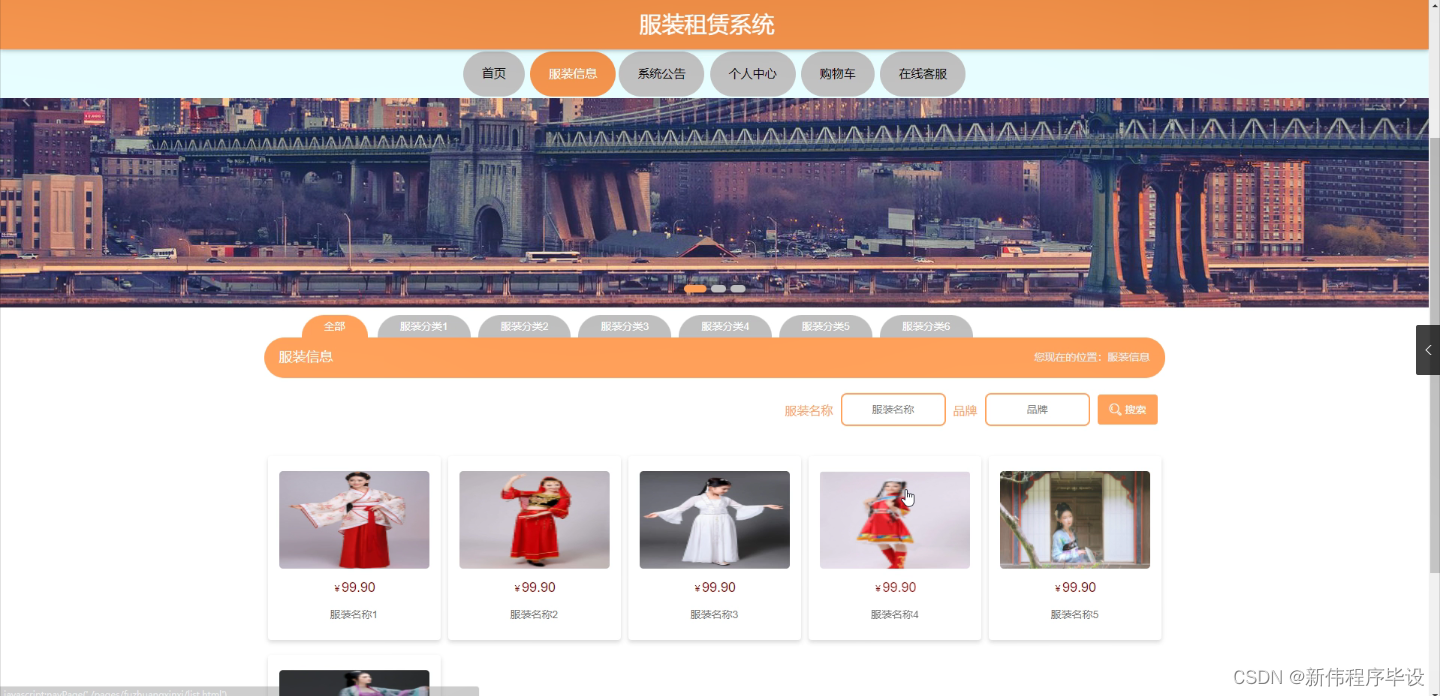Go to 个人中心 page
Image resolution: width=1440 pixels, height=696 pixels.
[x=753, y=74]
